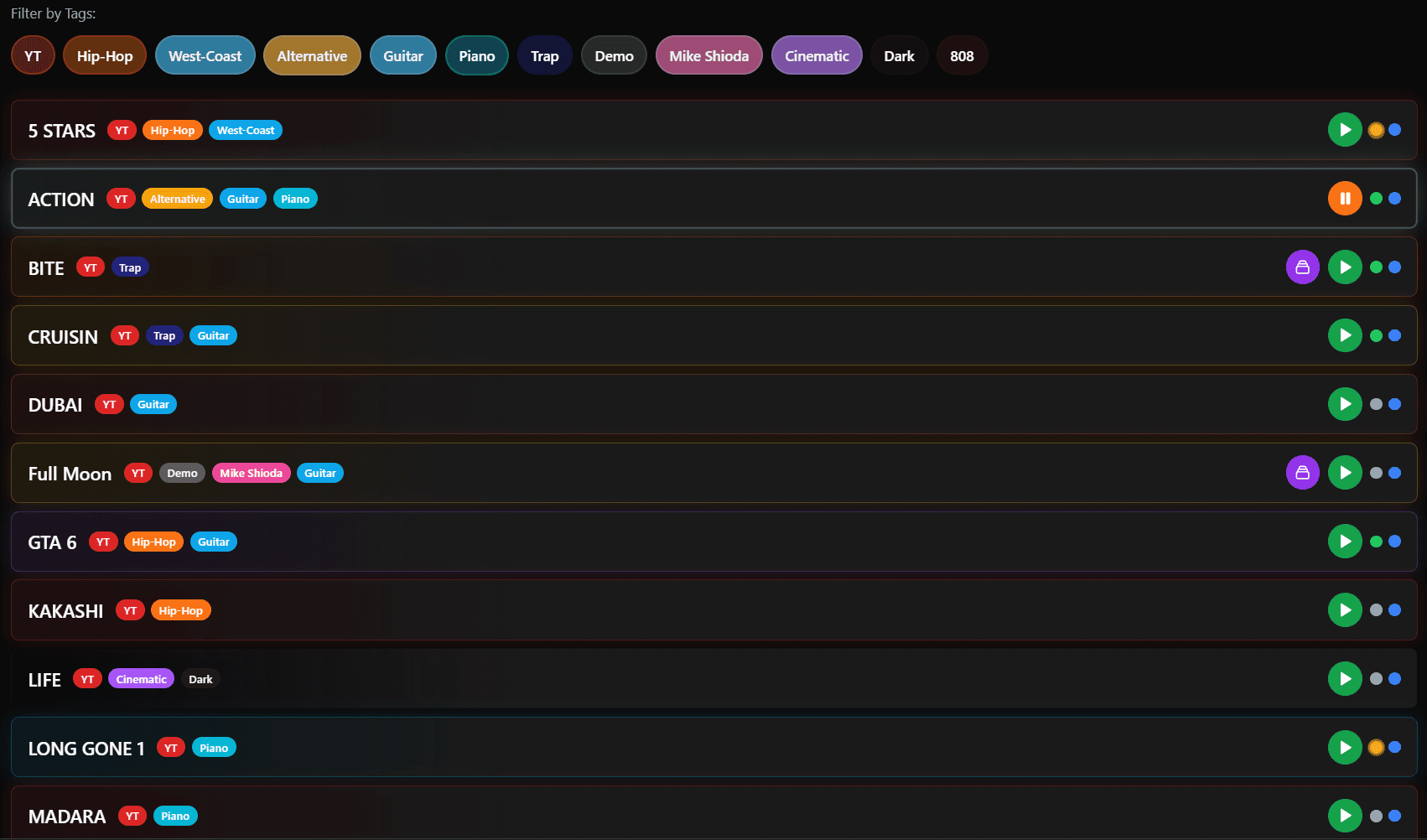Screen dimensions: 1427x840
Task: Select the MADARA track title
Action: point(67,817)
